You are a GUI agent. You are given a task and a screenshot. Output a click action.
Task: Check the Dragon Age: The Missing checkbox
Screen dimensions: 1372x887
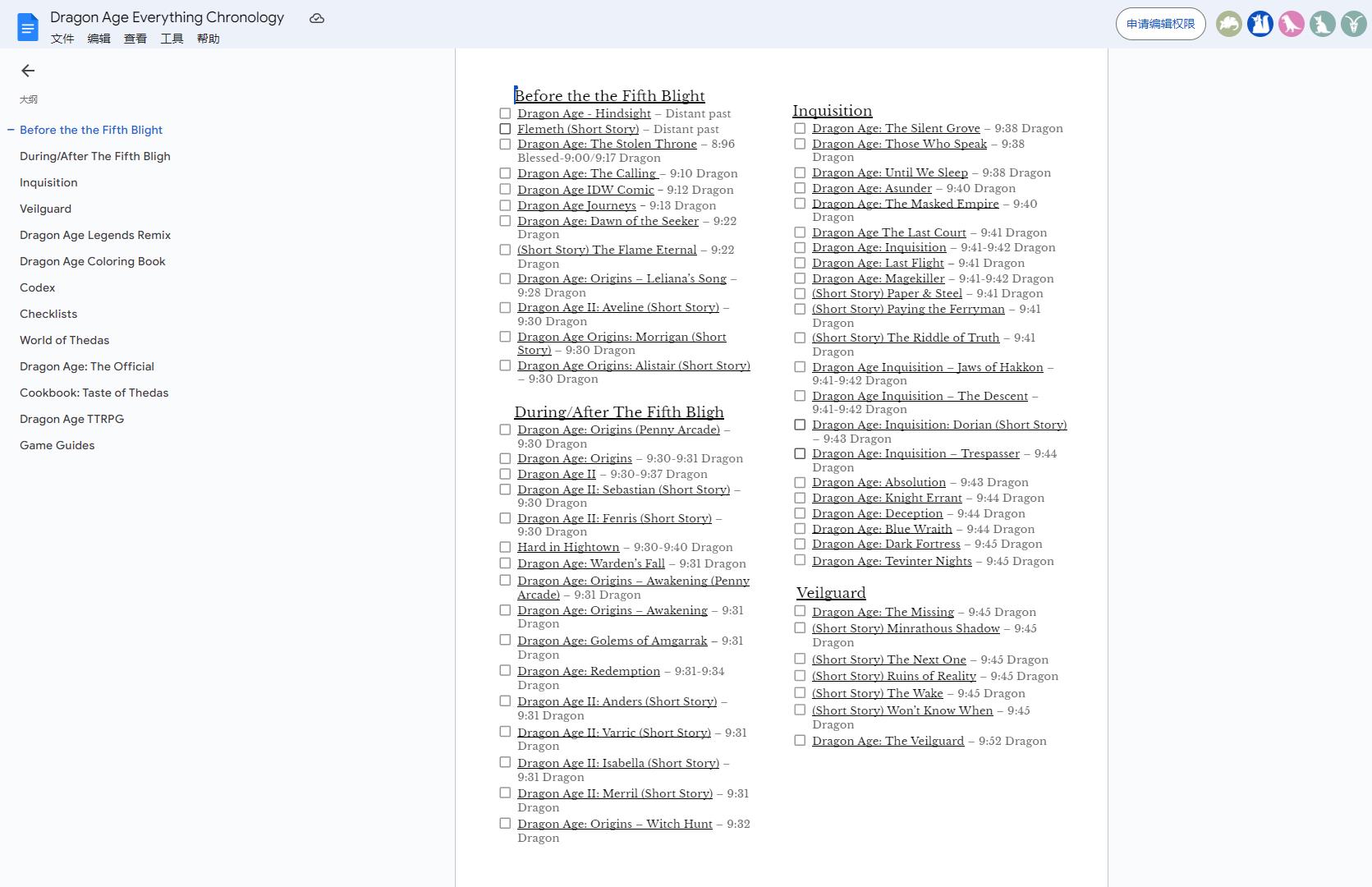click(800, 611)
